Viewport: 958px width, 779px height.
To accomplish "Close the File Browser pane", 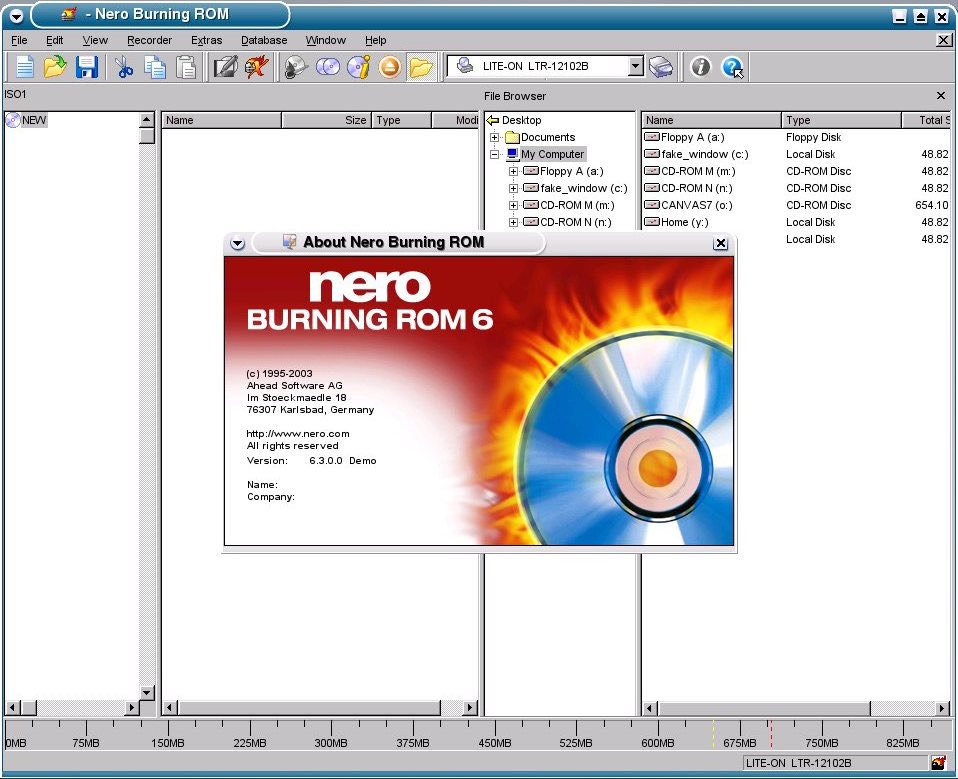I will 941,95.
